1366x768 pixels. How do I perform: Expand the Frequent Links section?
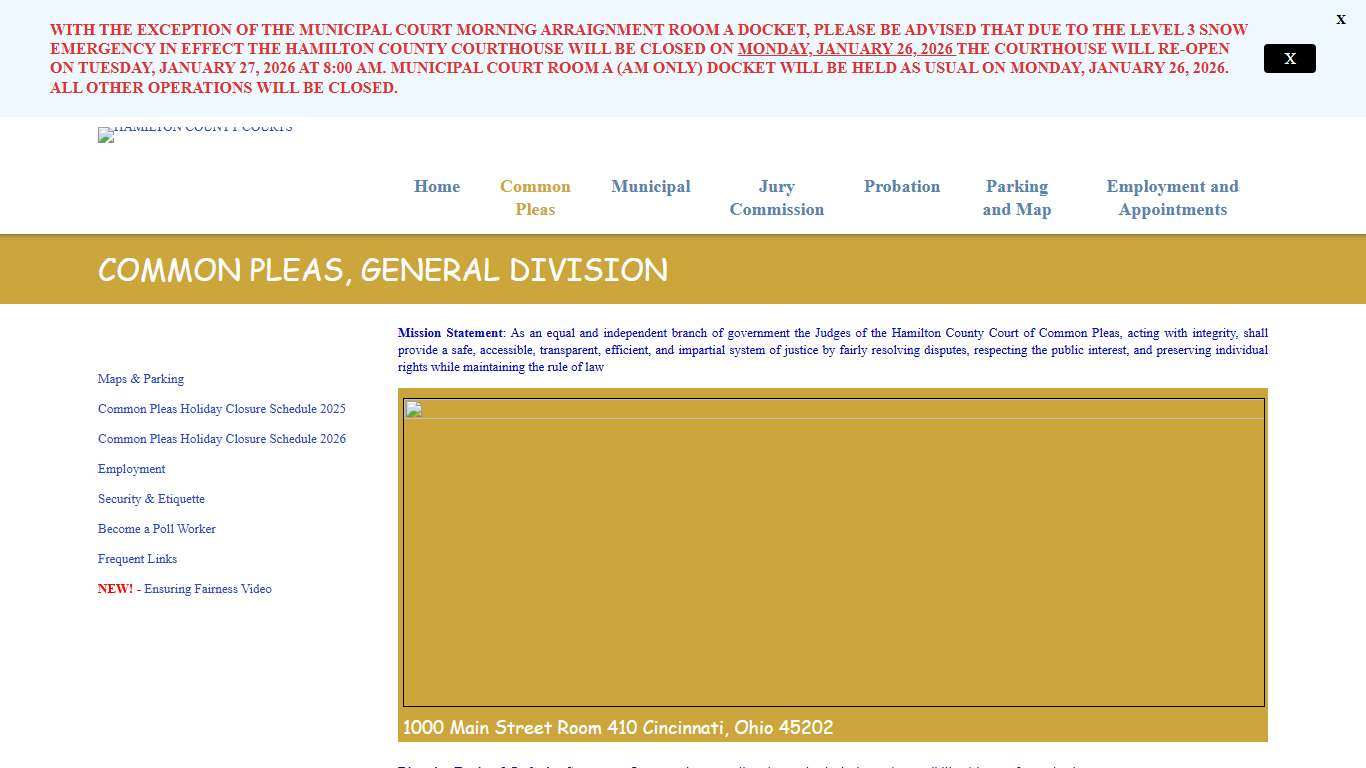137,559
